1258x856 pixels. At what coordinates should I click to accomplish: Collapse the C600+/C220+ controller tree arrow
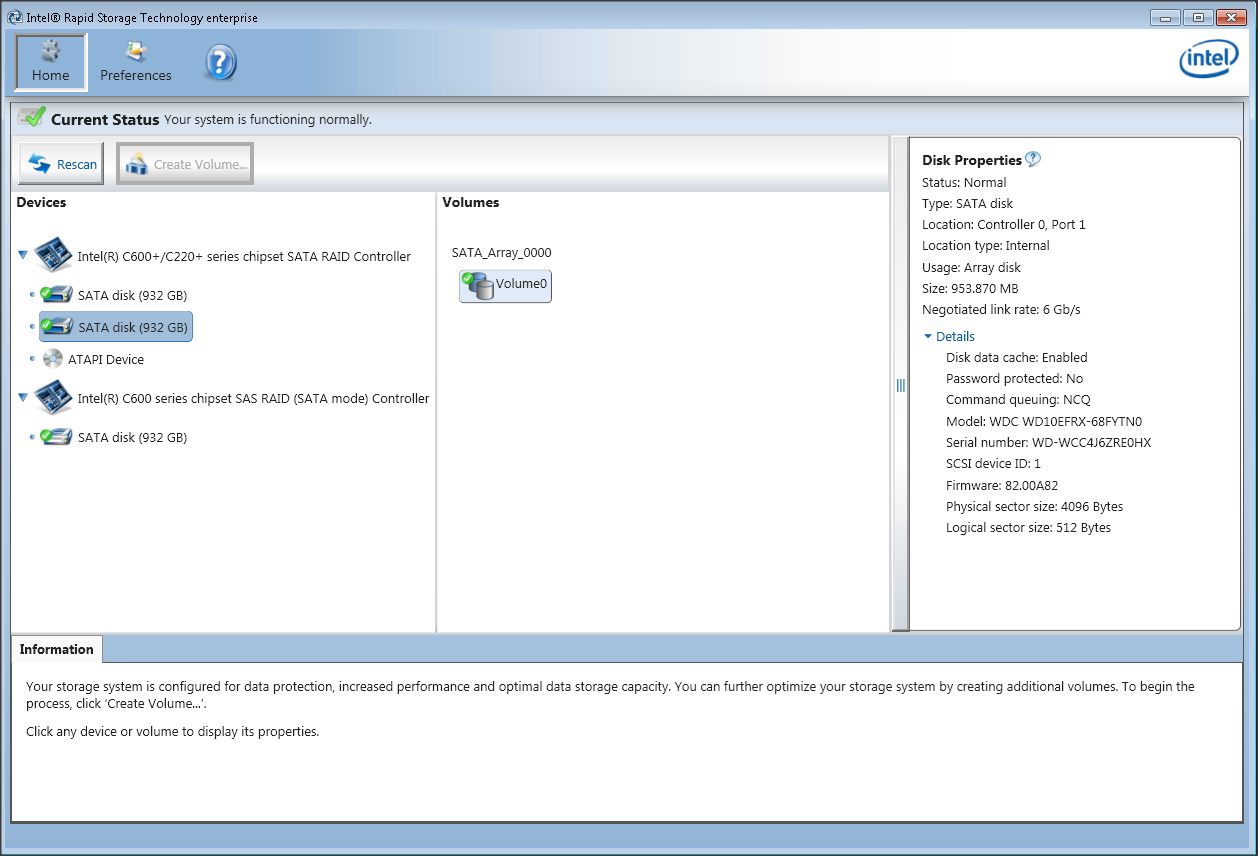coord(22,254)
